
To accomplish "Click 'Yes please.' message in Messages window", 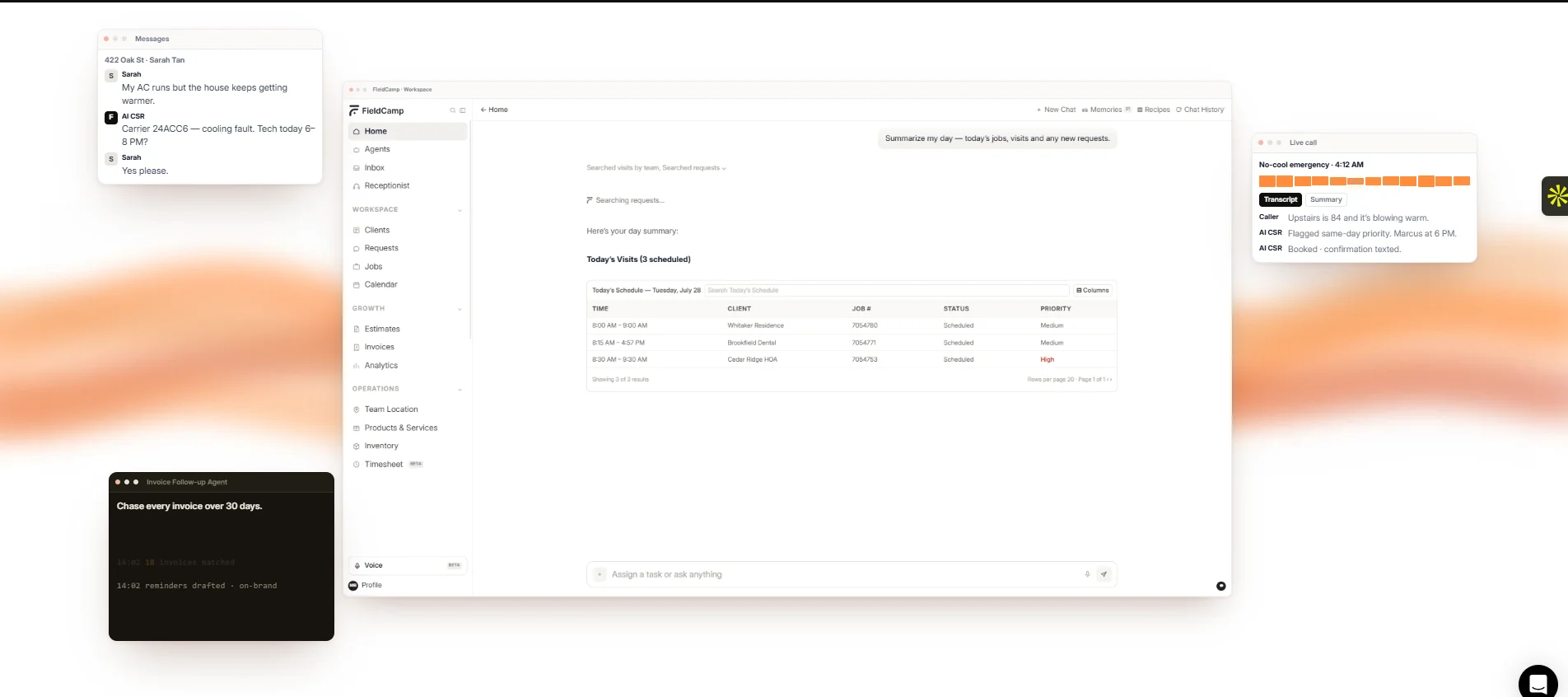I will [x=145, y=171].
